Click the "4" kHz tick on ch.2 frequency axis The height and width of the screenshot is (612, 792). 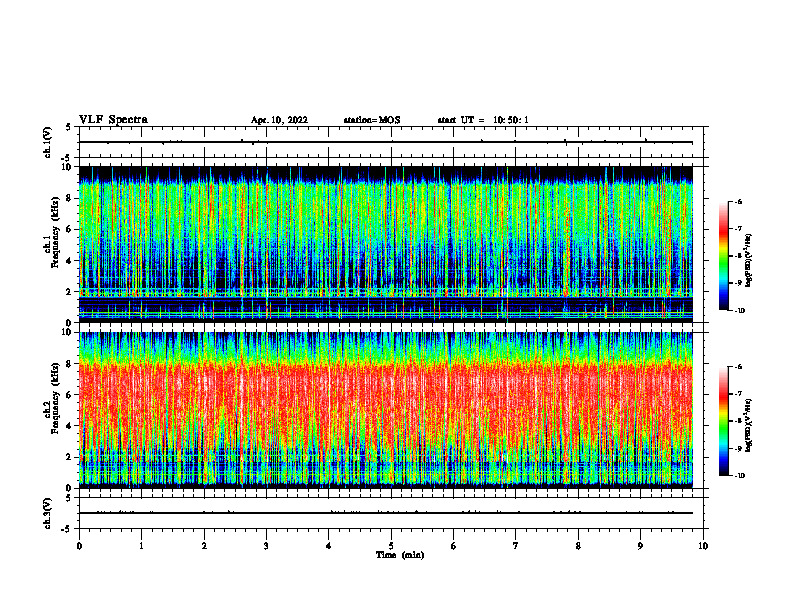click(69, 426)
